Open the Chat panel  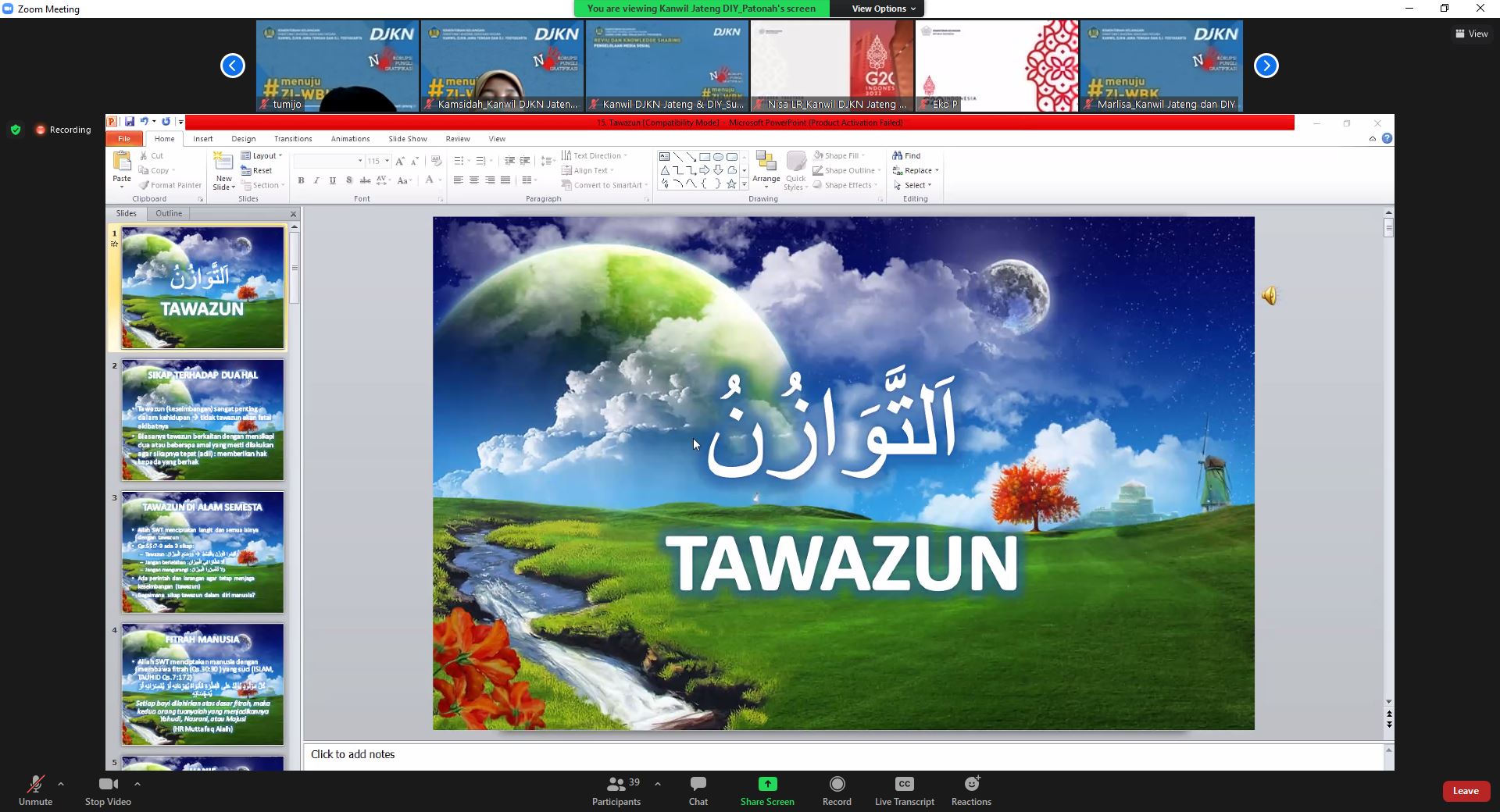click(x=698, y=785)
